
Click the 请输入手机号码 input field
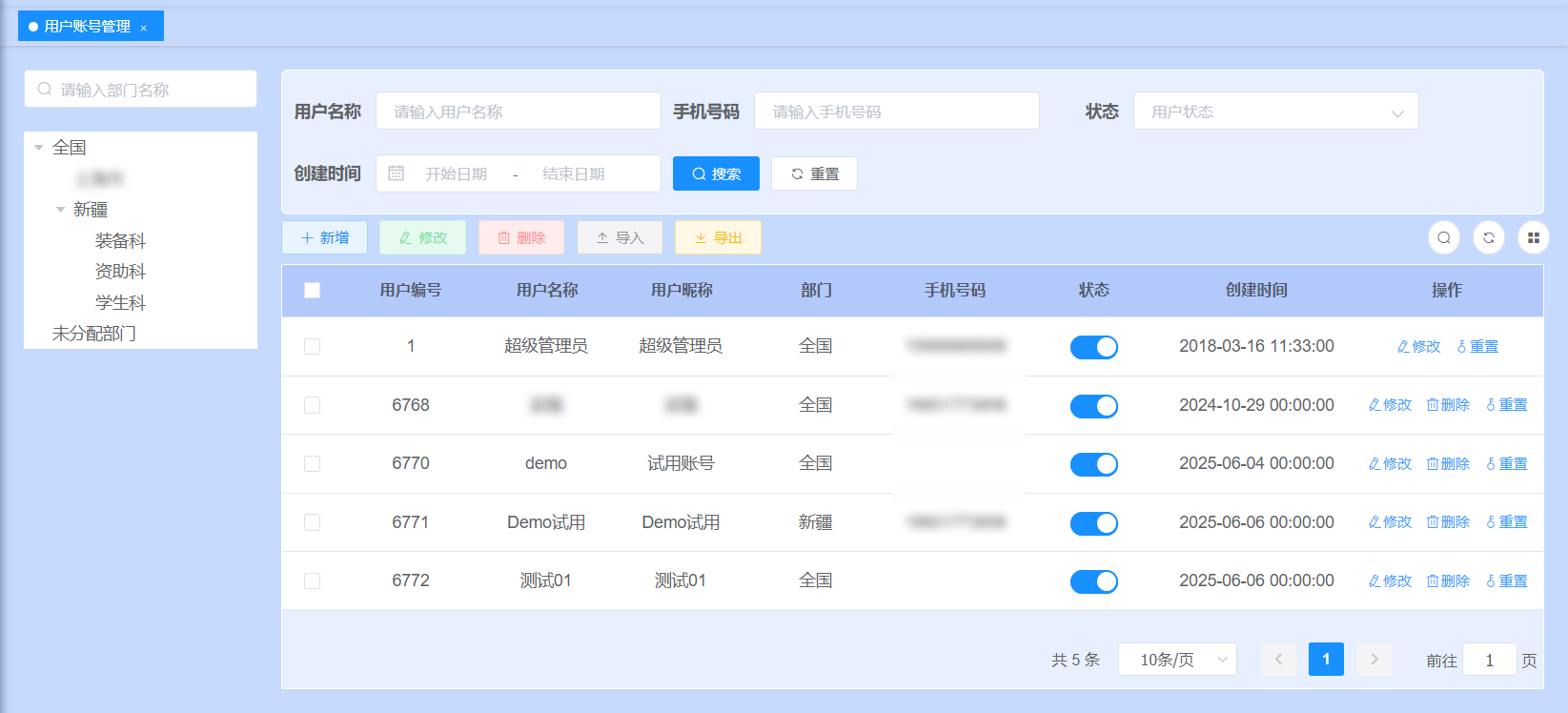[896, 112]
